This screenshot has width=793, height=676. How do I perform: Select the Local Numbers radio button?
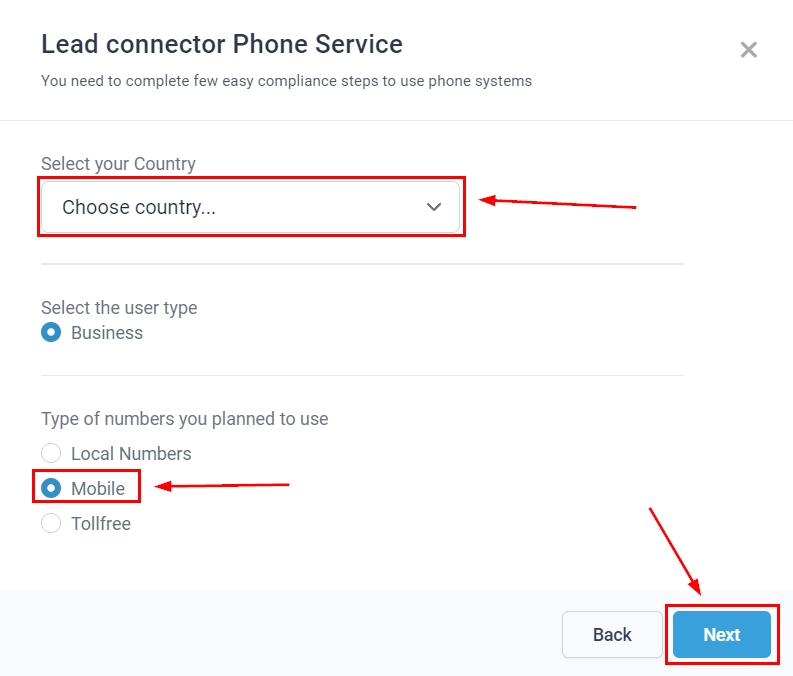(51, 453)
